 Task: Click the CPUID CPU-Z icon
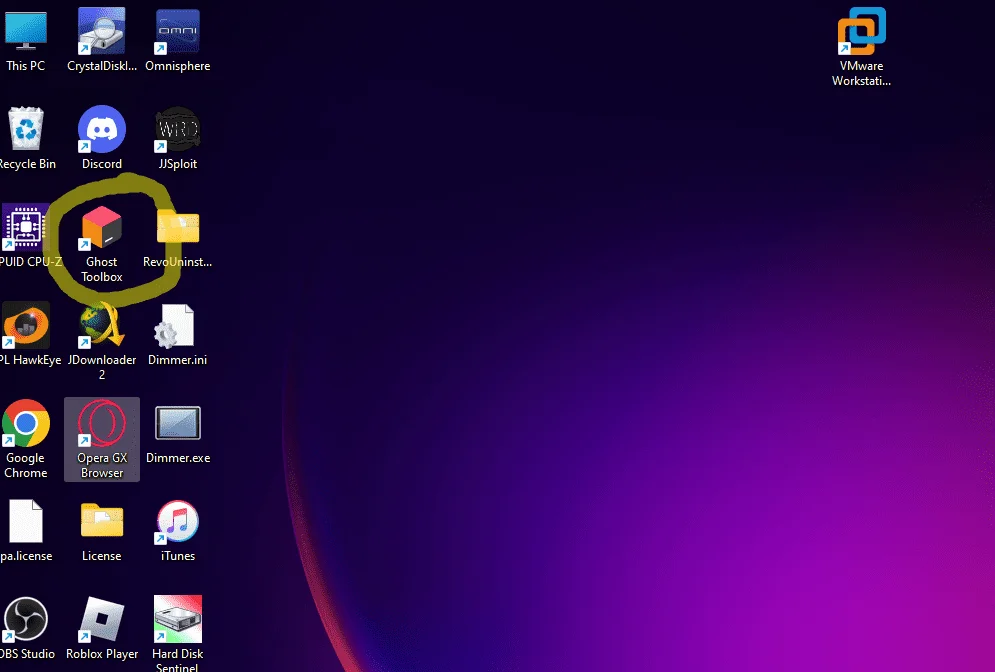(25, 227)
